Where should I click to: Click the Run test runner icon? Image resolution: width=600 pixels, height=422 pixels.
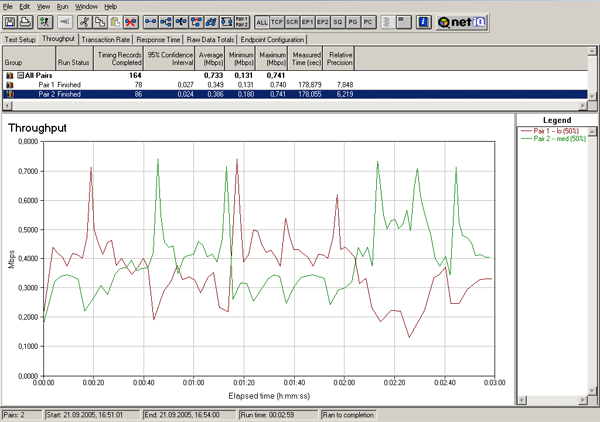(45, 22)
